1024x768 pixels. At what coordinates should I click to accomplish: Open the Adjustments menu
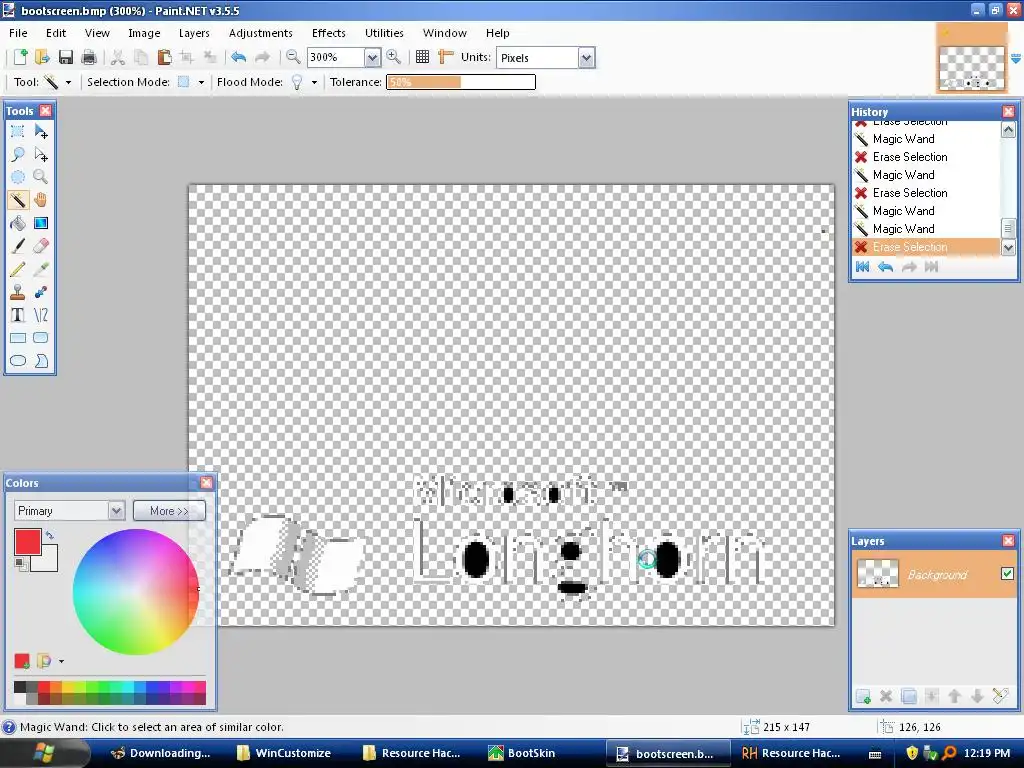tap(261, 33)
